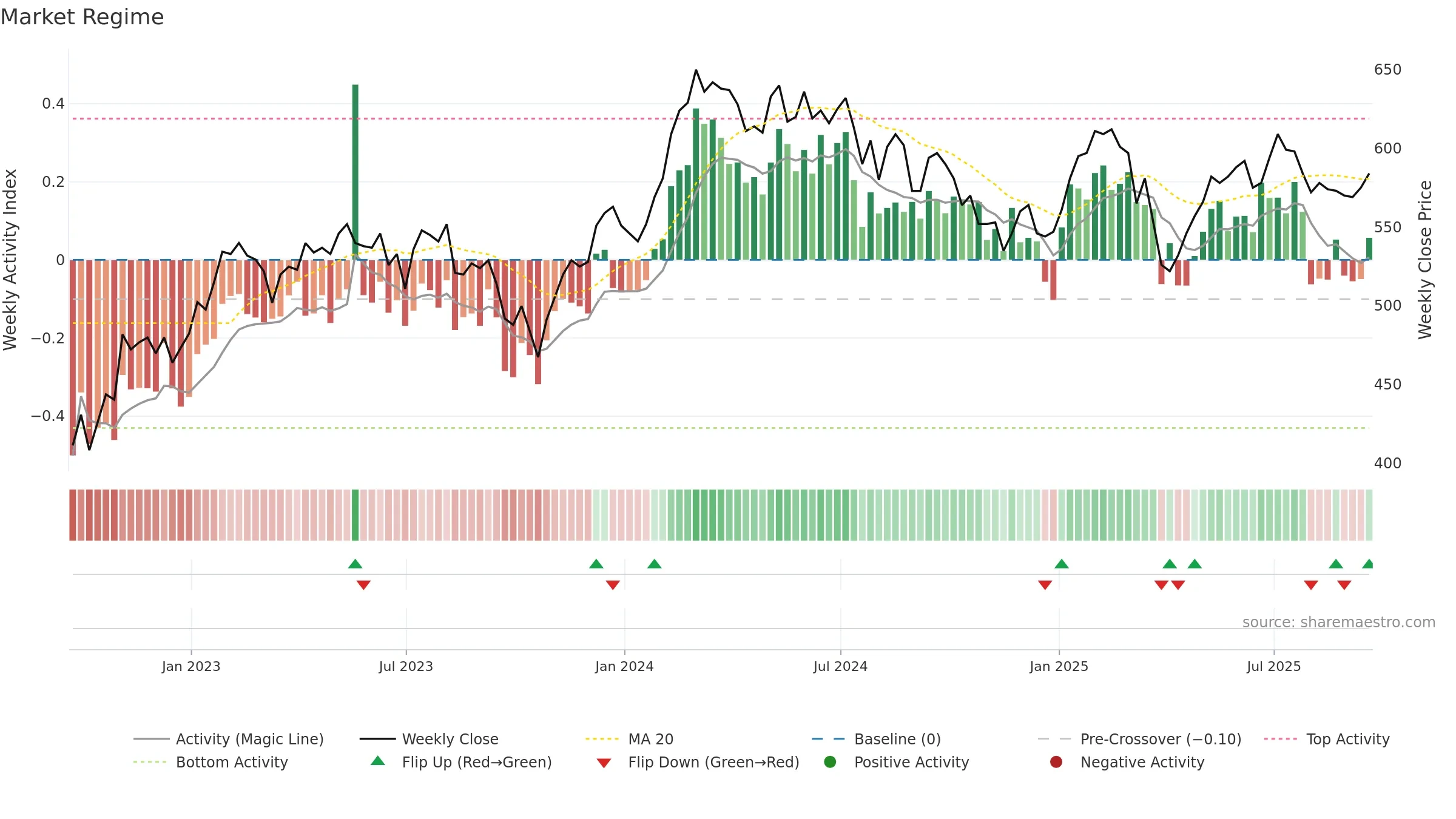
Task: Click the Jul 2025 x-axis label
Action: click(1274, 666)
